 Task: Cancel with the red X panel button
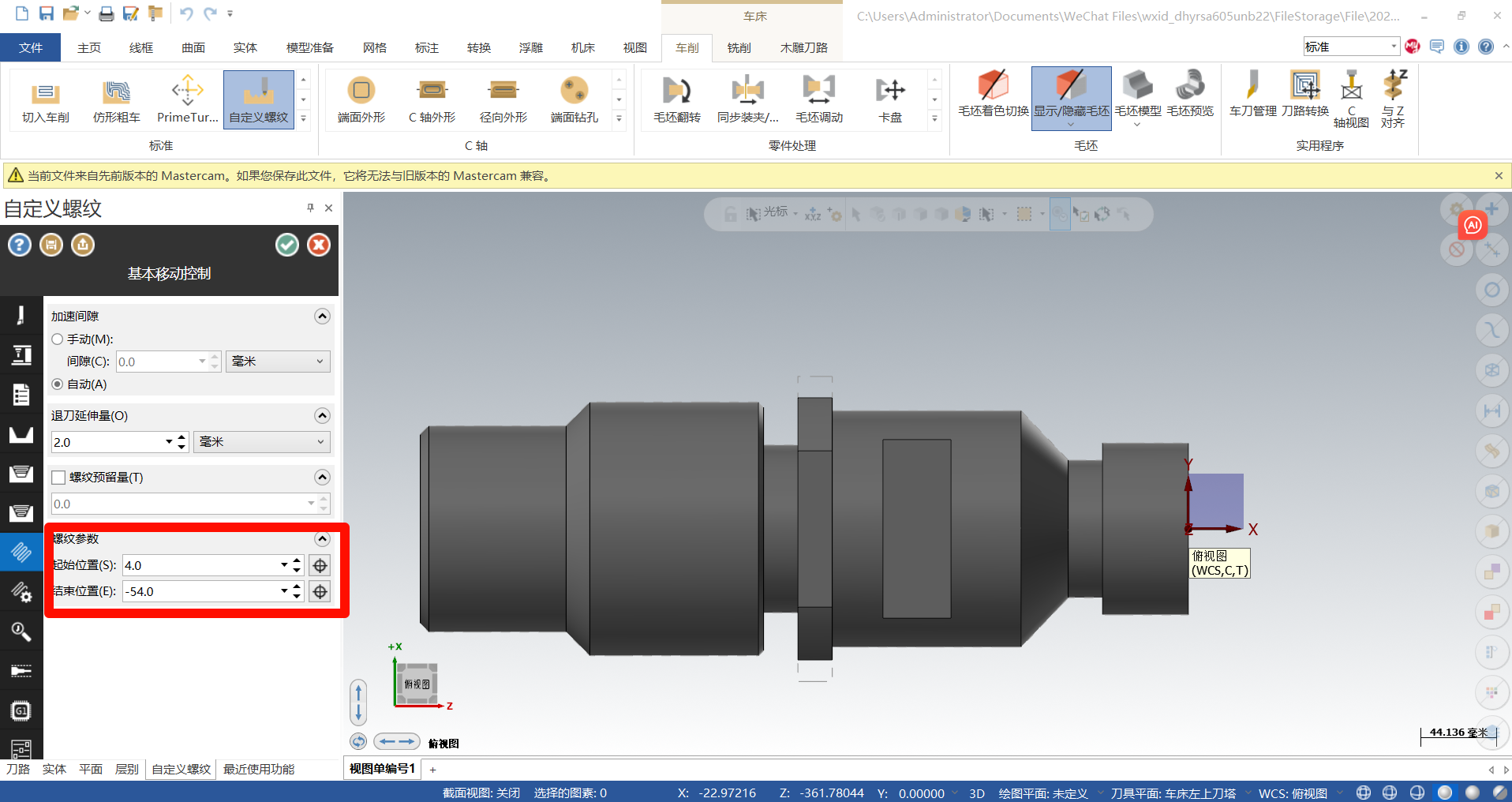[x=319, y=245]
